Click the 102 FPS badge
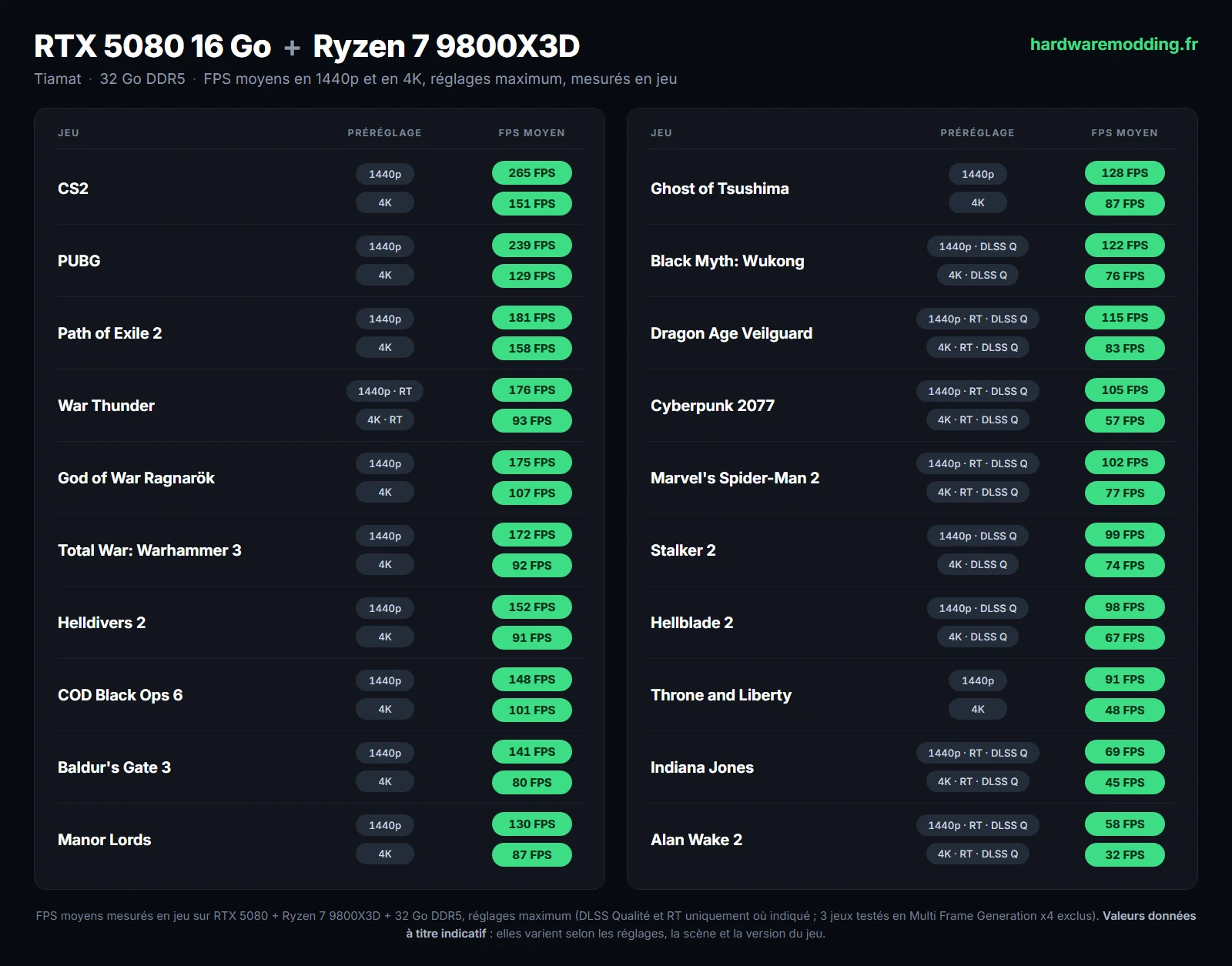1232x966 pixels. (1125, 463)
